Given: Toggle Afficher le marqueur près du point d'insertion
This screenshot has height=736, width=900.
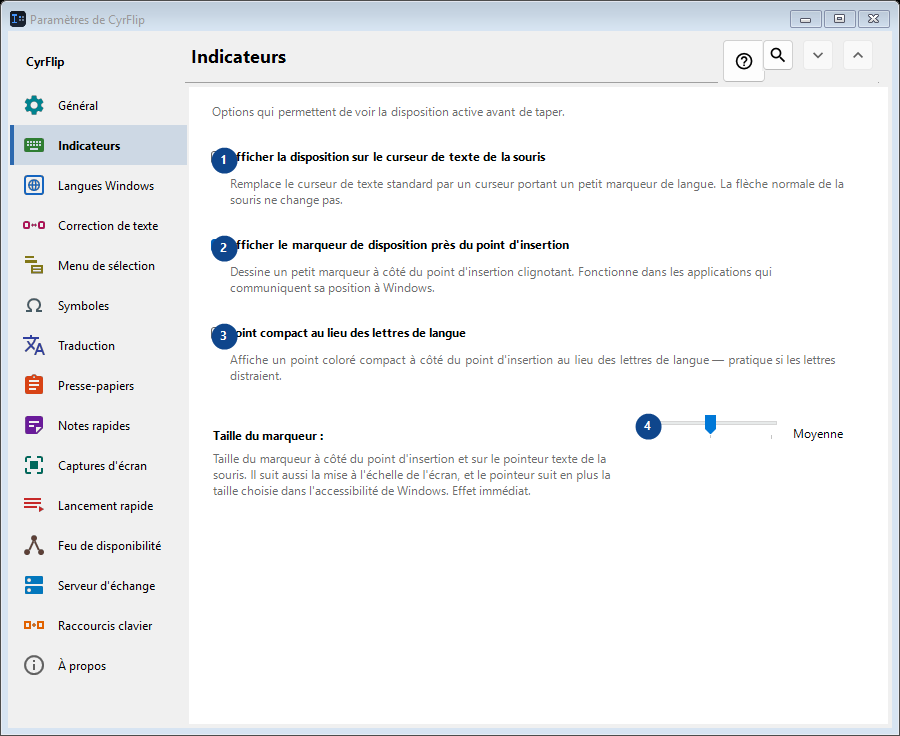Looking at the screenshot, I should click(390, 245).
